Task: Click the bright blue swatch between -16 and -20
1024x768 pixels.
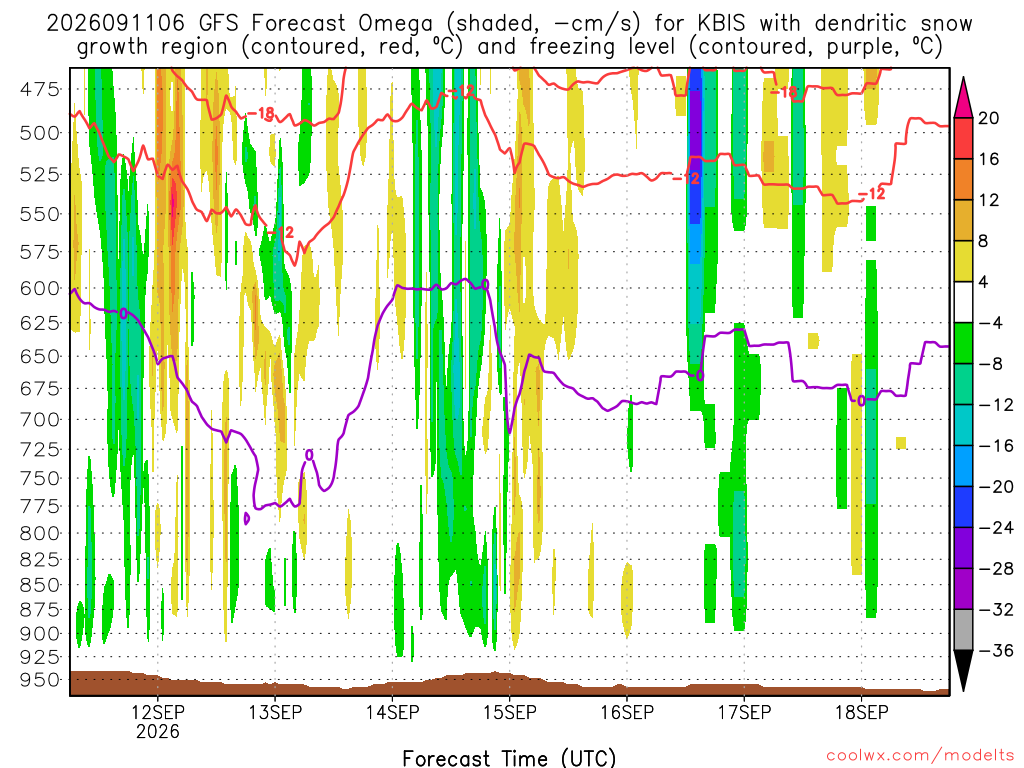Action: (963, 466)
